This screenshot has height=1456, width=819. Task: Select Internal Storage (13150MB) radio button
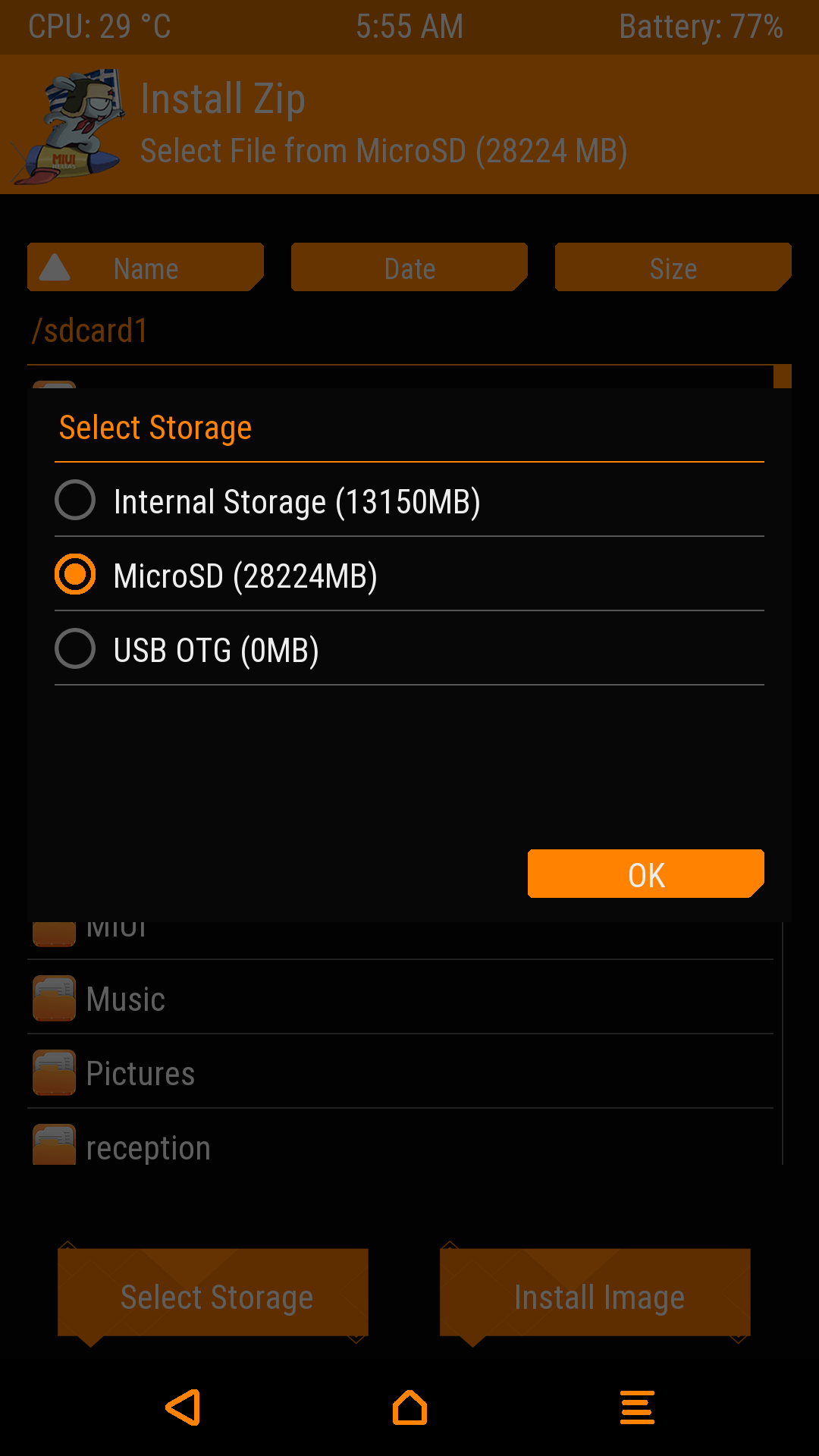75,500
